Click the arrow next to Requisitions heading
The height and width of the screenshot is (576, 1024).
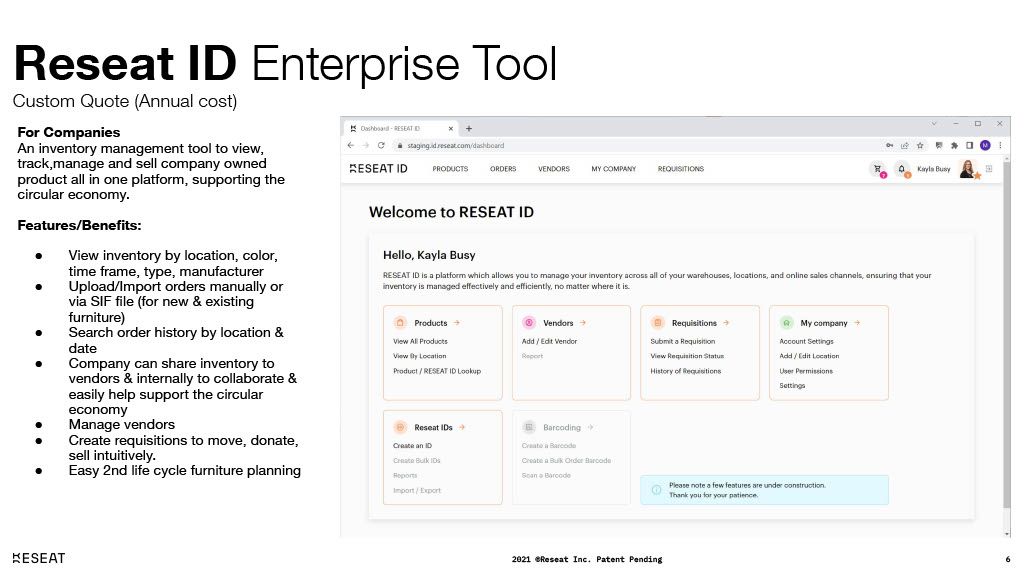(x=726, y=323)
